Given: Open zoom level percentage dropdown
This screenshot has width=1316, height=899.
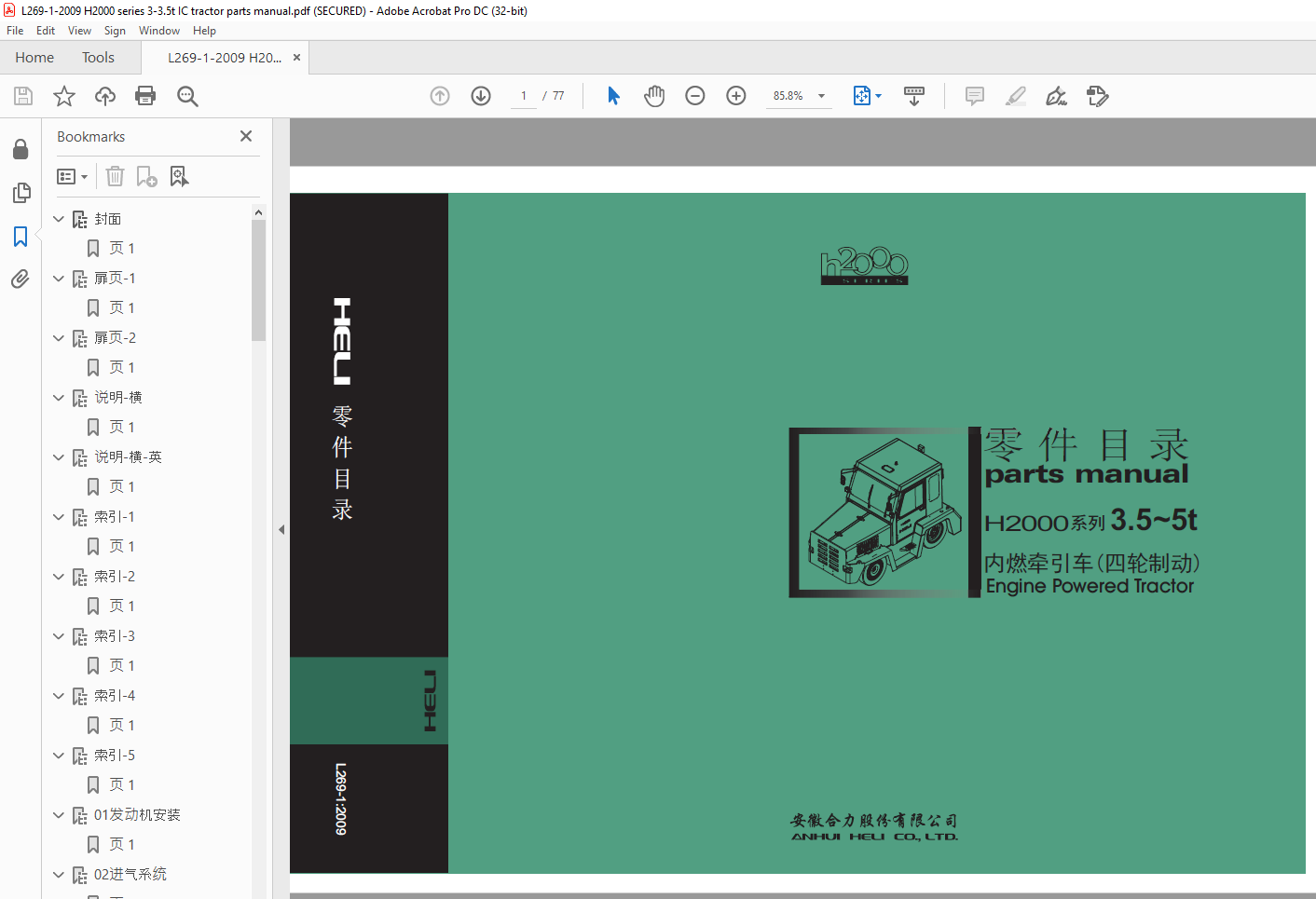Looking at the screenshot, I should [821, 96].
